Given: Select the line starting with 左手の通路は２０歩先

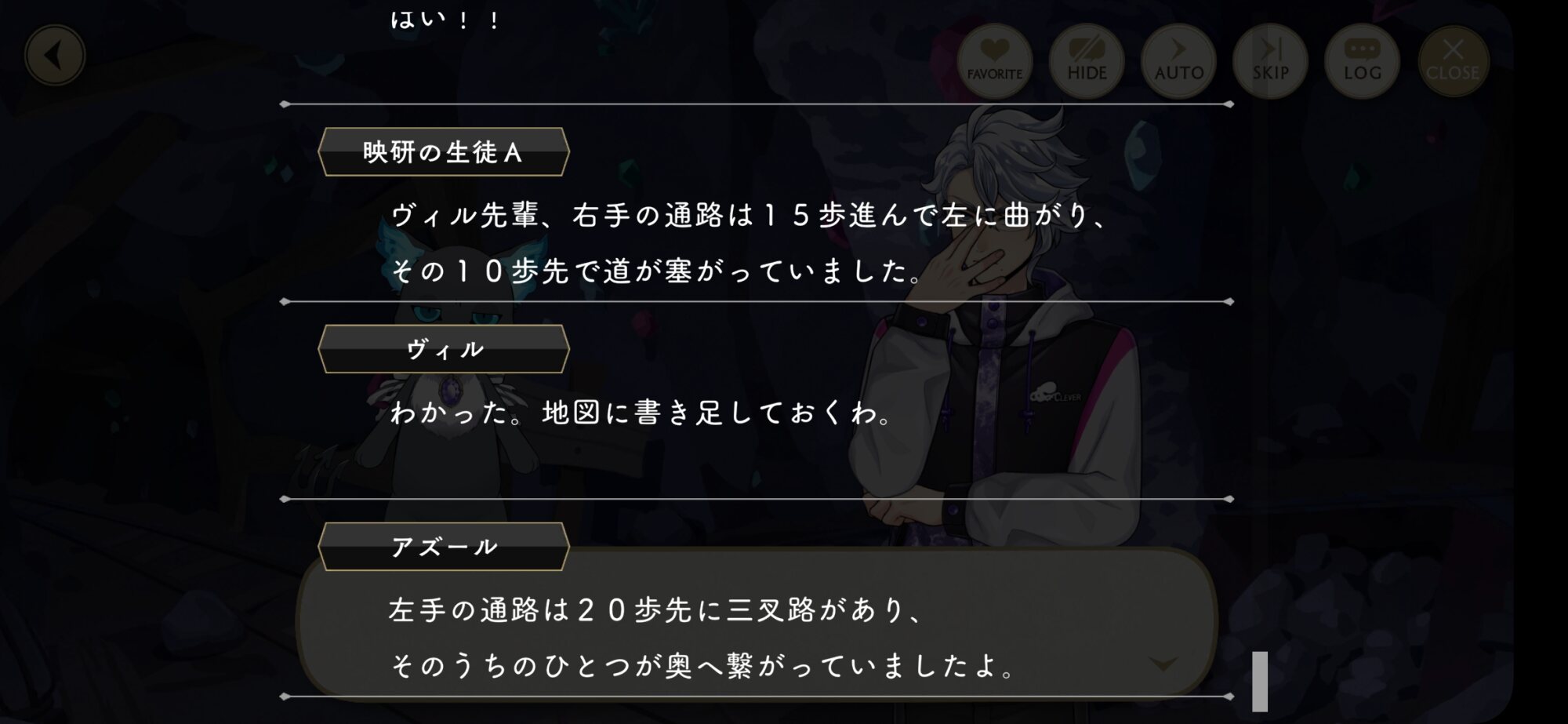Looking at the screenshot, I should [x=657, y=609].
